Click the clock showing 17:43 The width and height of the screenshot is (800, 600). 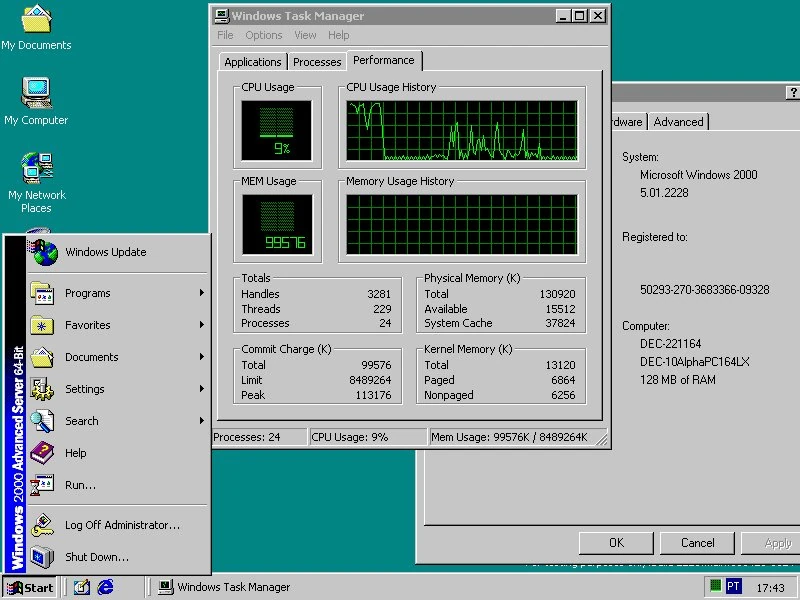(x=770, y=588)
